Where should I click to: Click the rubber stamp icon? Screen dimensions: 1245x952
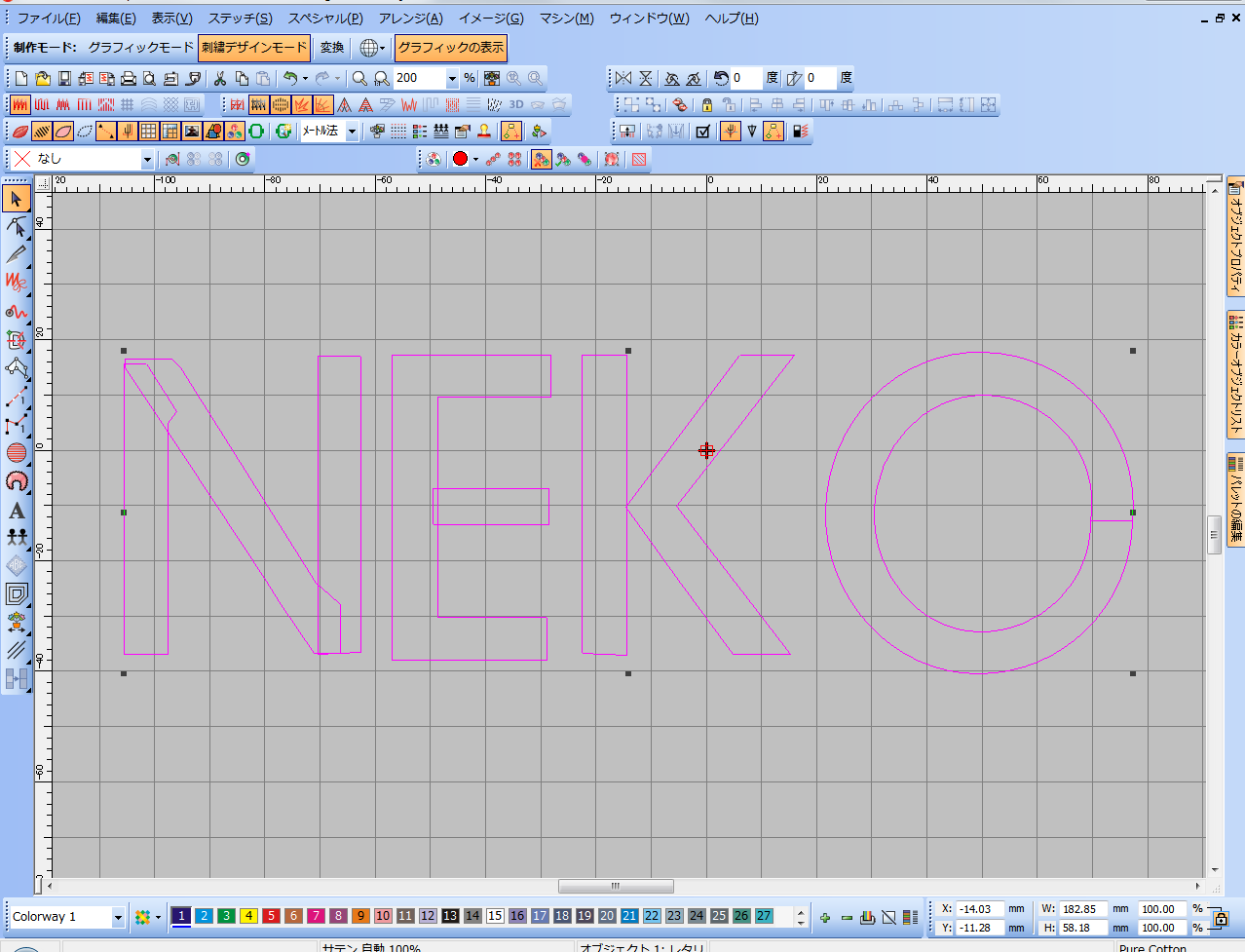point(484,131)
